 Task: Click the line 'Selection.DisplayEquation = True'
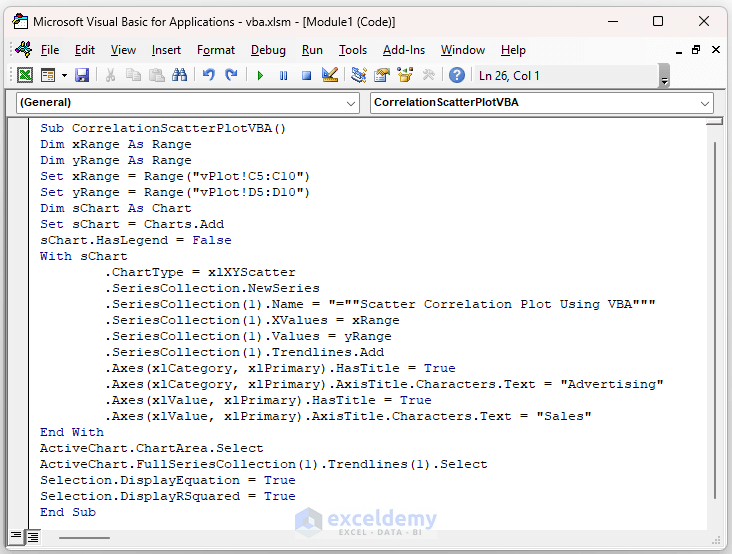pyautogui.click(x=168, y=480)
